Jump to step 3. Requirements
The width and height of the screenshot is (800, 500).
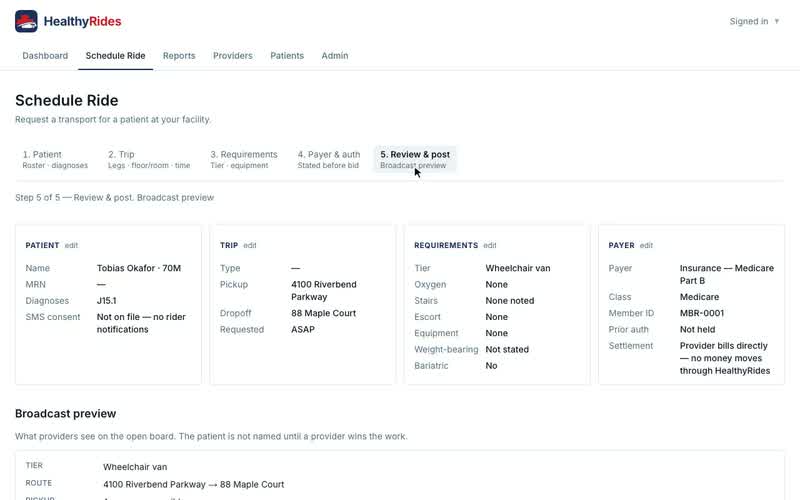click(244, 159)
